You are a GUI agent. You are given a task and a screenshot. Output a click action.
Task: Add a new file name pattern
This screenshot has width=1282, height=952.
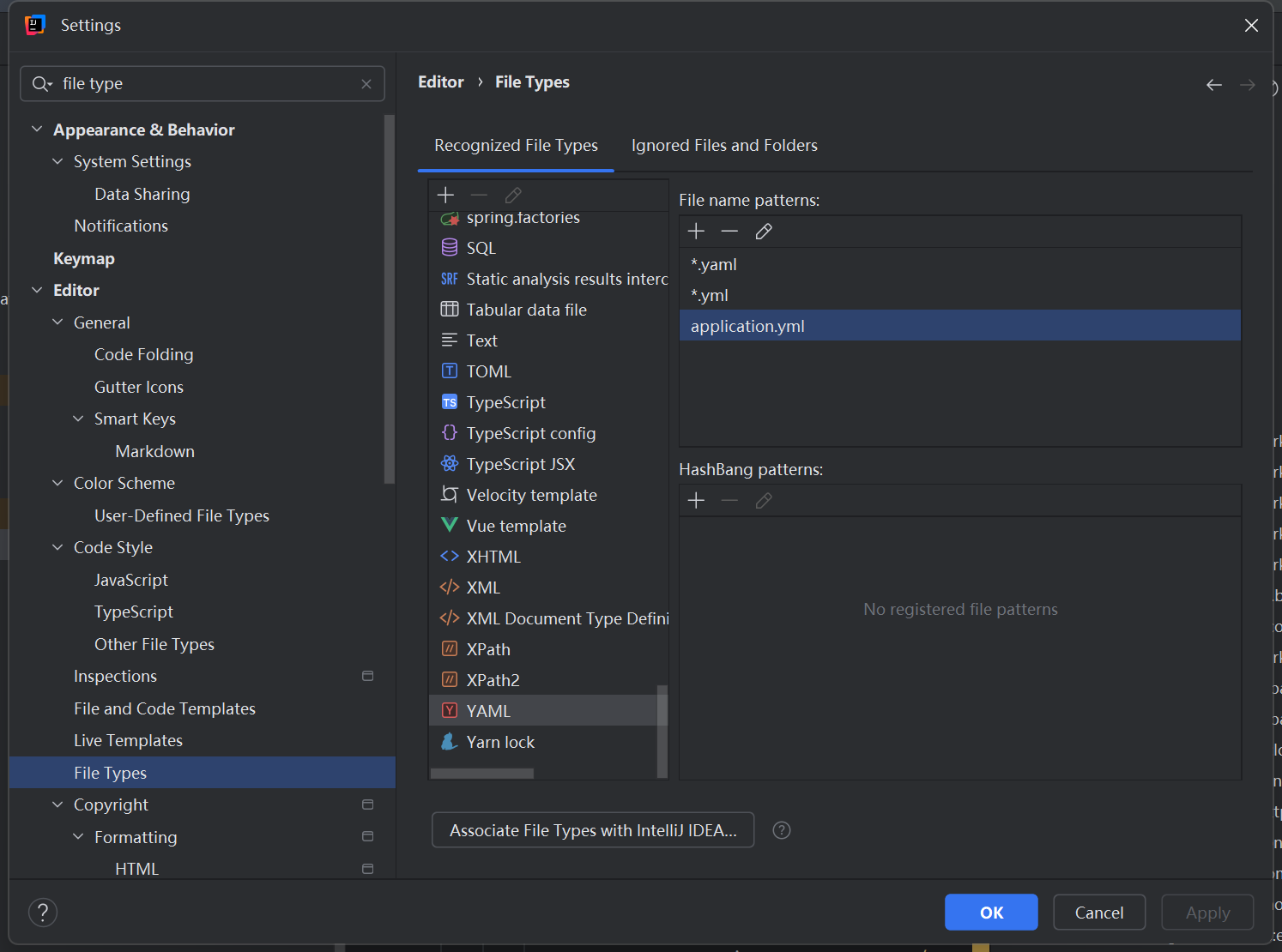click(696, 232)
